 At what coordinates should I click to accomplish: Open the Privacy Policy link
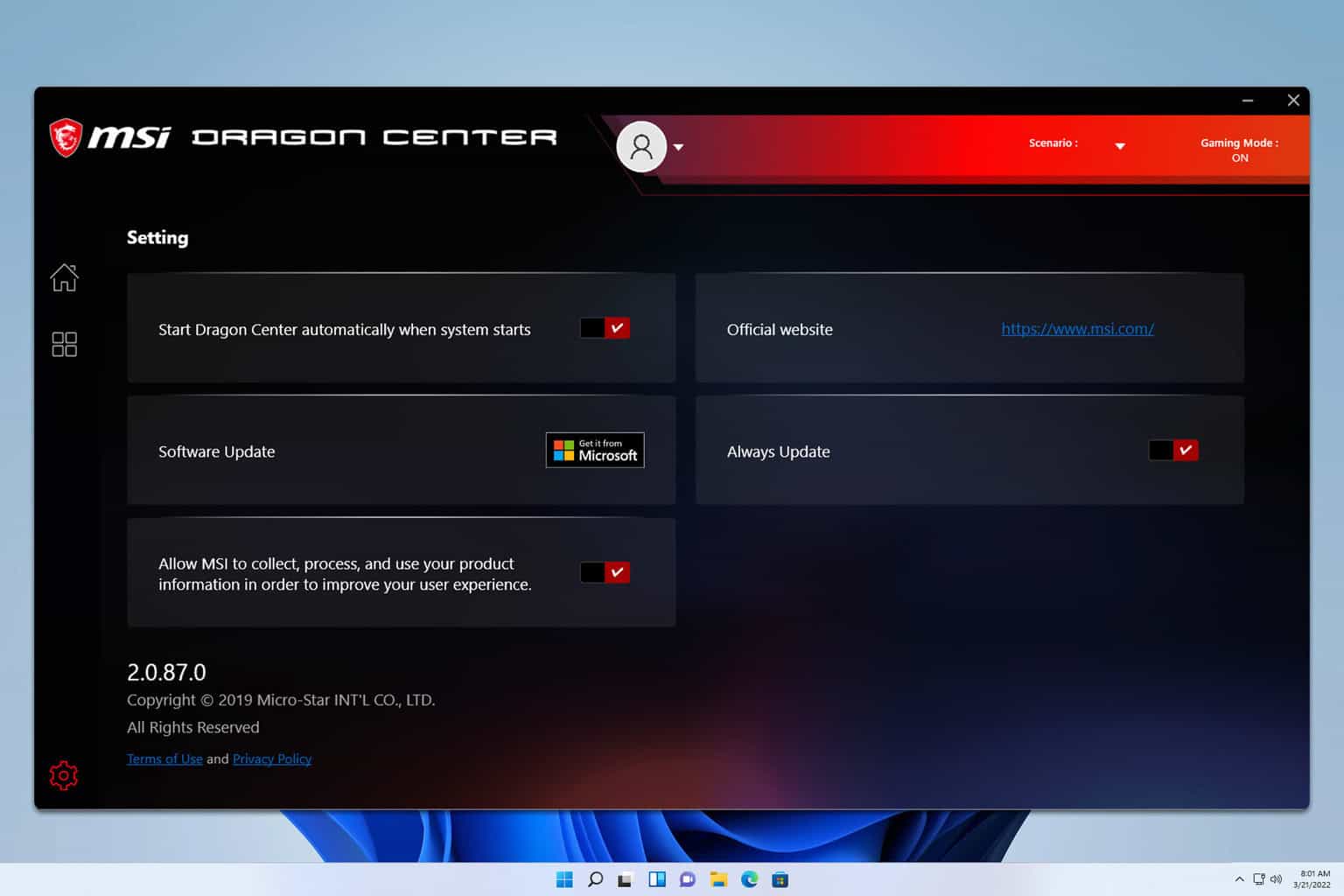point(272,759)
